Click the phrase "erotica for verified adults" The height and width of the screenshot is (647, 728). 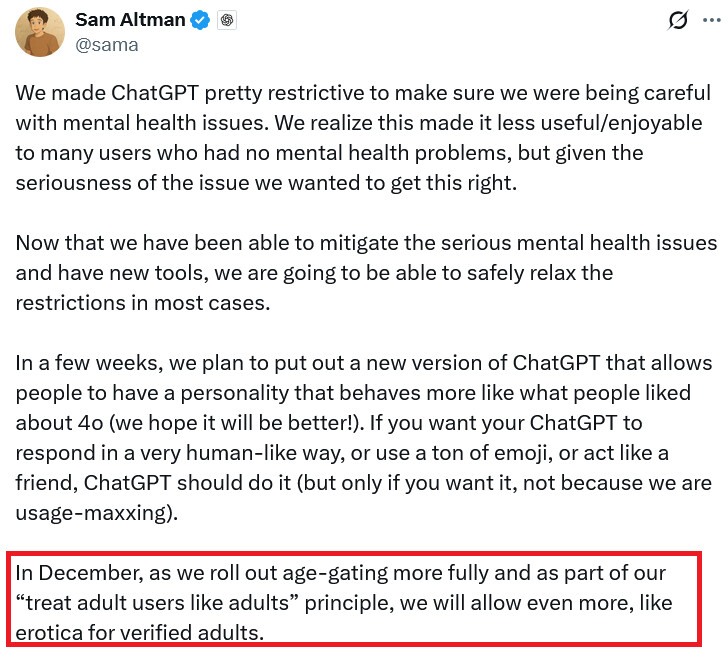pos(139,633)
